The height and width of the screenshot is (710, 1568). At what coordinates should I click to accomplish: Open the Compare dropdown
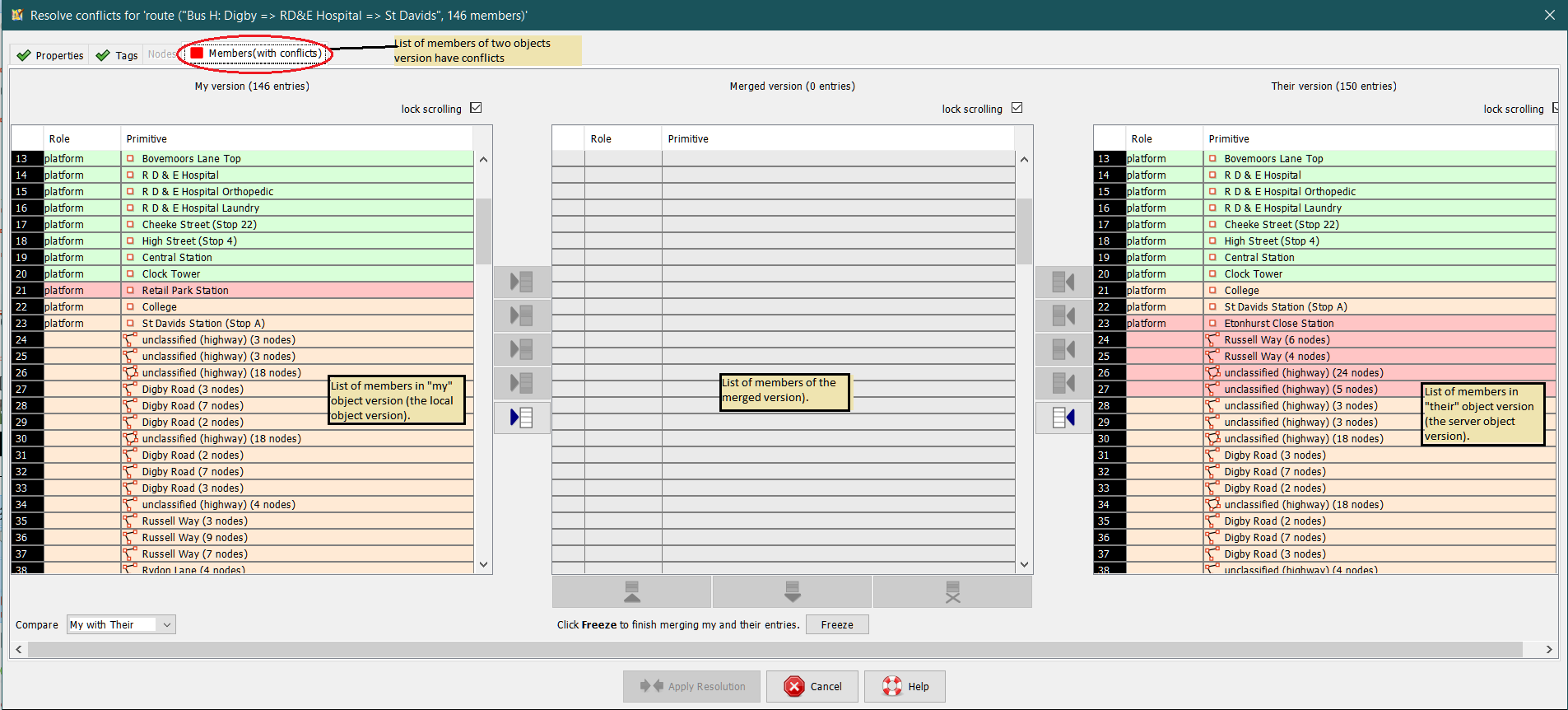(x=121, y=625)
